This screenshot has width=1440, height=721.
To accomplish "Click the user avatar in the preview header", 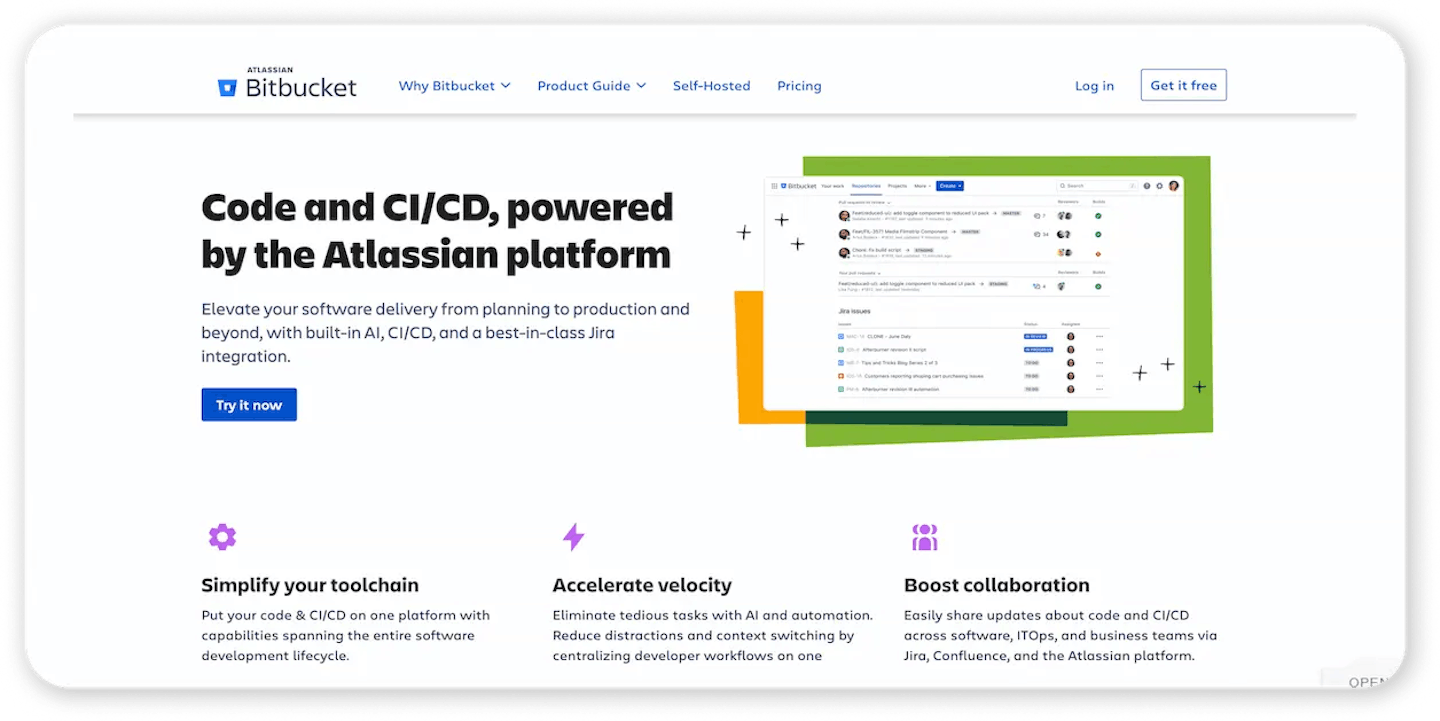I will click(x=1174, y=186).
